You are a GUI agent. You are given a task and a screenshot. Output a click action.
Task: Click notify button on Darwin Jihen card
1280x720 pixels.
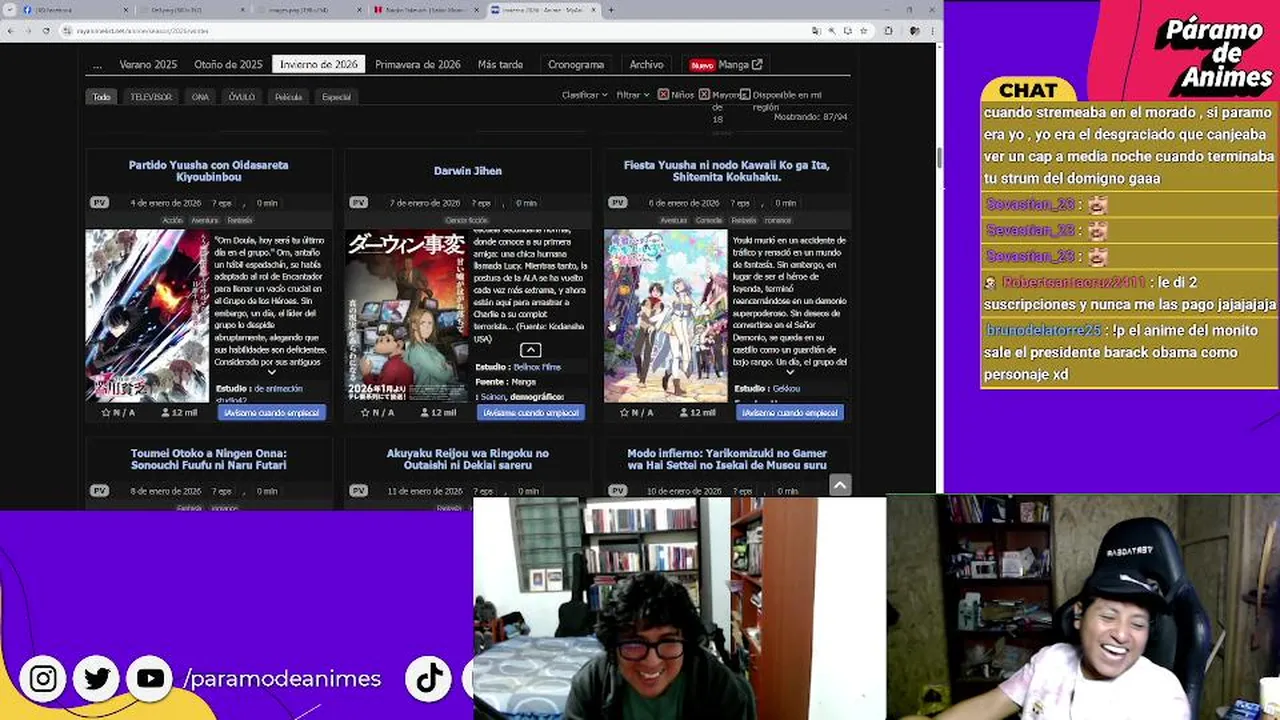[531, 412]
